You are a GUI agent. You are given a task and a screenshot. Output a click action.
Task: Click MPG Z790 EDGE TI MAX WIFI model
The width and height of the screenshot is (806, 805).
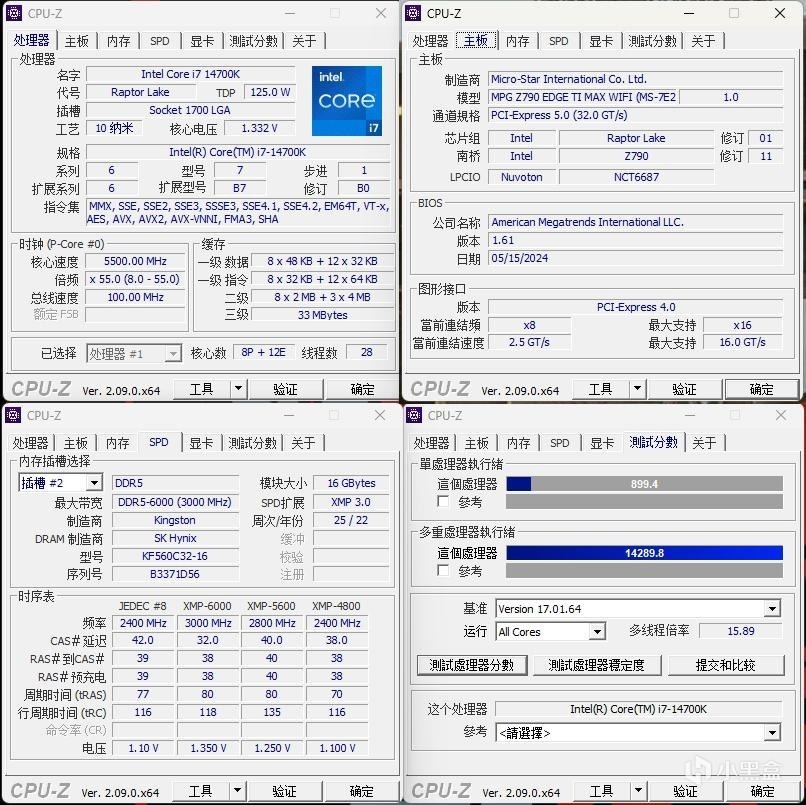coord(583,97)
